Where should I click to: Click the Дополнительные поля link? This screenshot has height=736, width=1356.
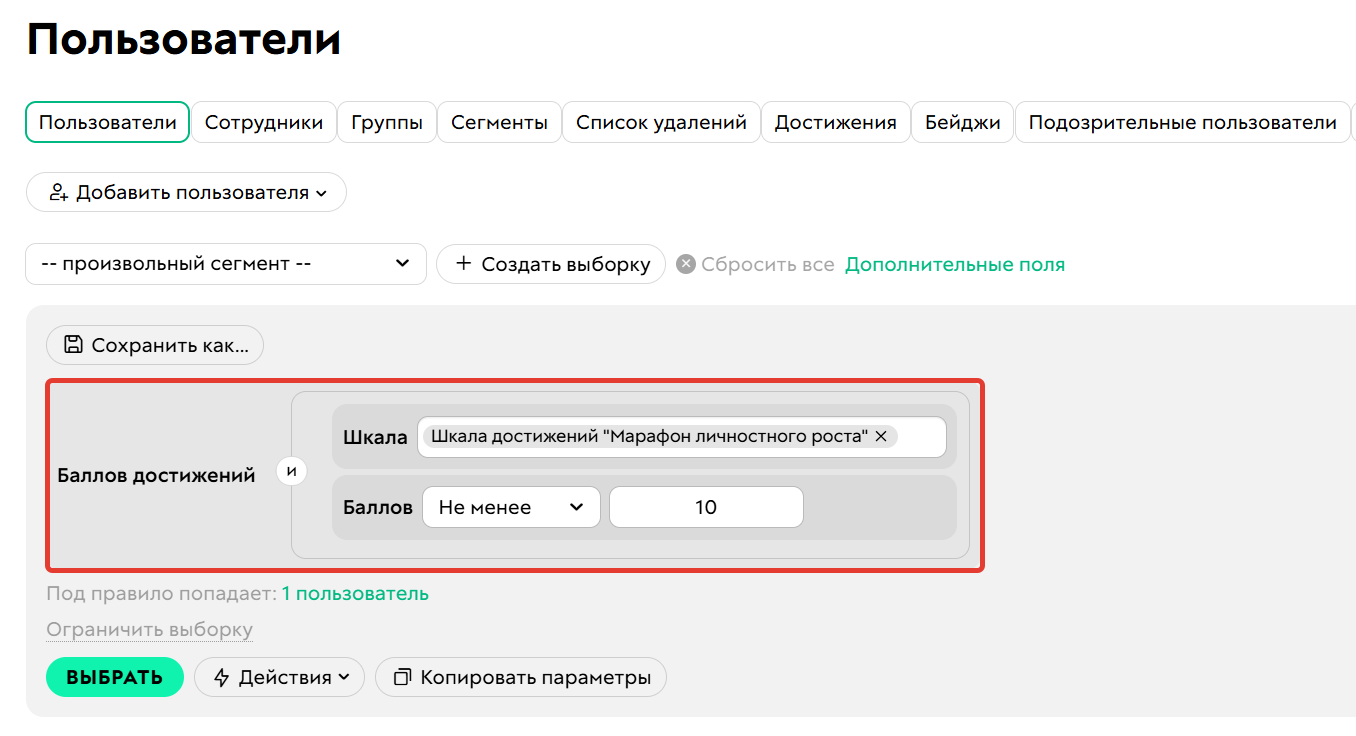pos(955,265)
